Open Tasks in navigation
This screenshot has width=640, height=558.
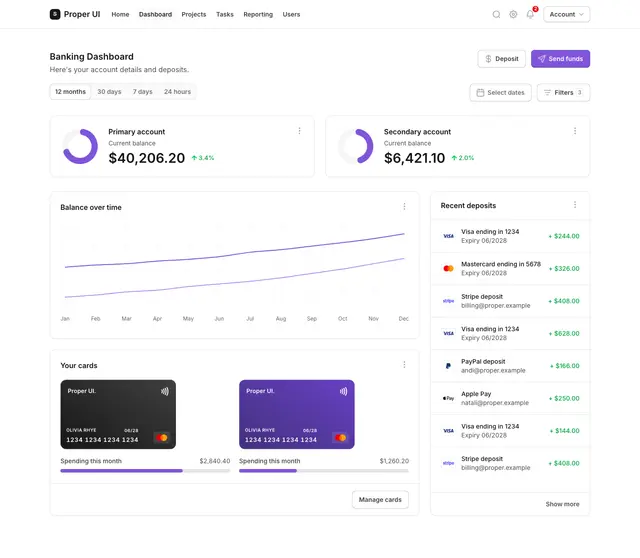pos(224,14)
